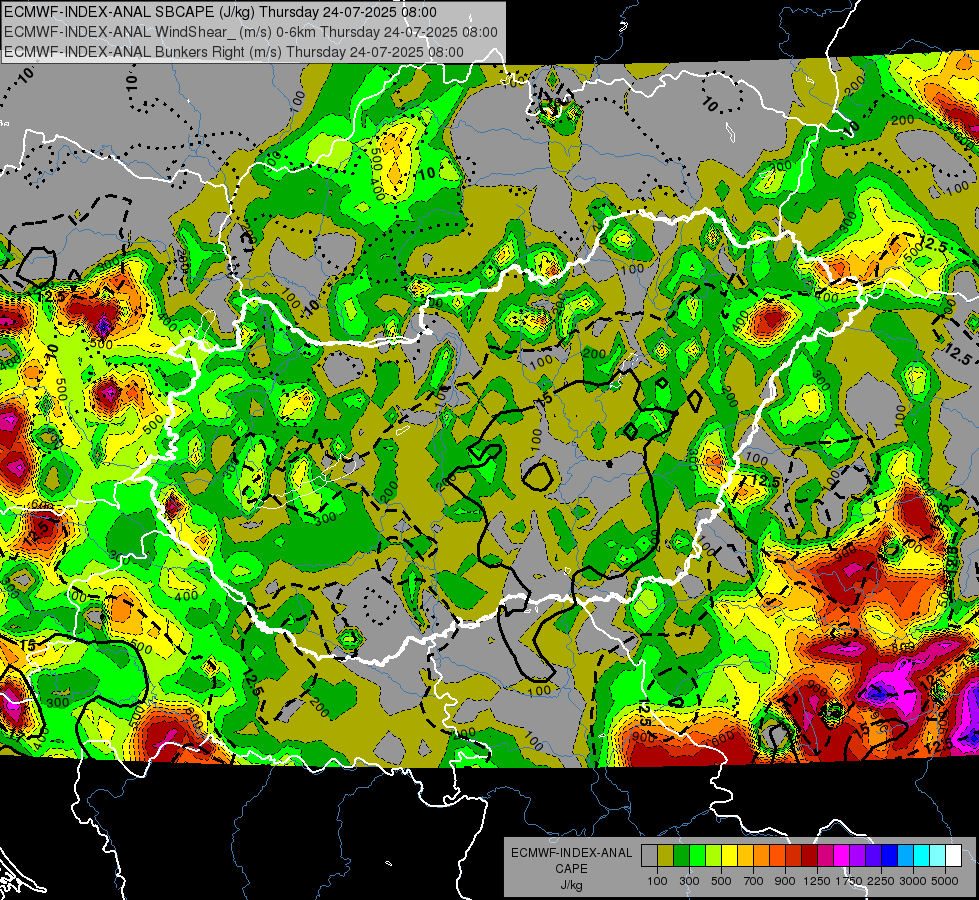Screen dimensions: 979x900
Task: Select the olive 100–200 legend color swatch
Action: point(666,856)
